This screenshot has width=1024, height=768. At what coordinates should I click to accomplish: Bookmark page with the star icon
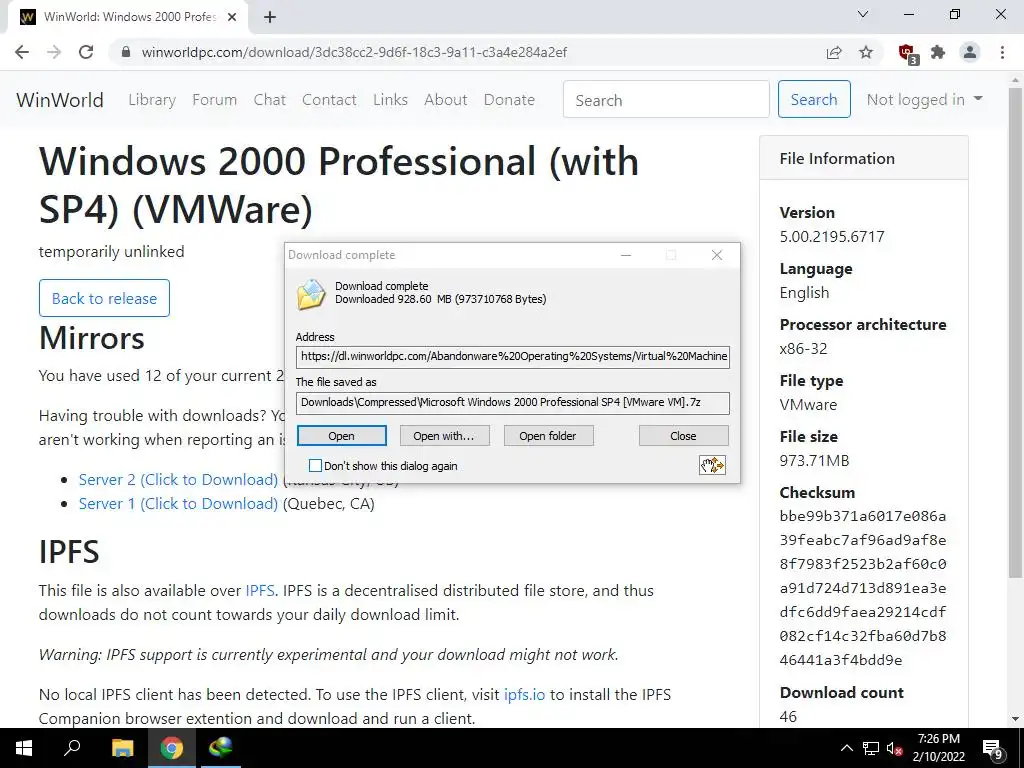pyautogui.click(x=866, y=52)
